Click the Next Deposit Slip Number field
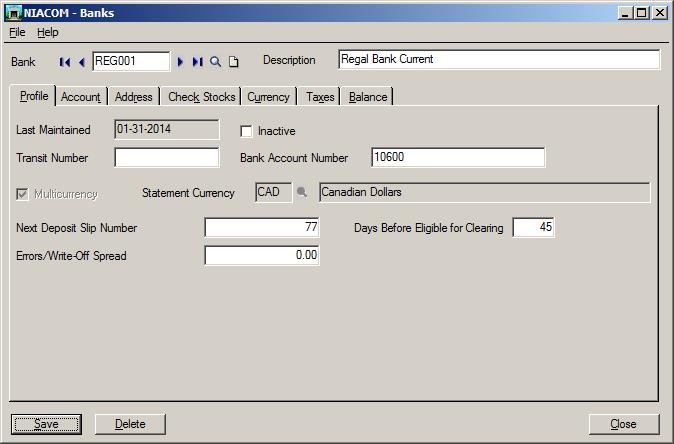The width and height of the screenshot is (674, 444). click(262, 227)
